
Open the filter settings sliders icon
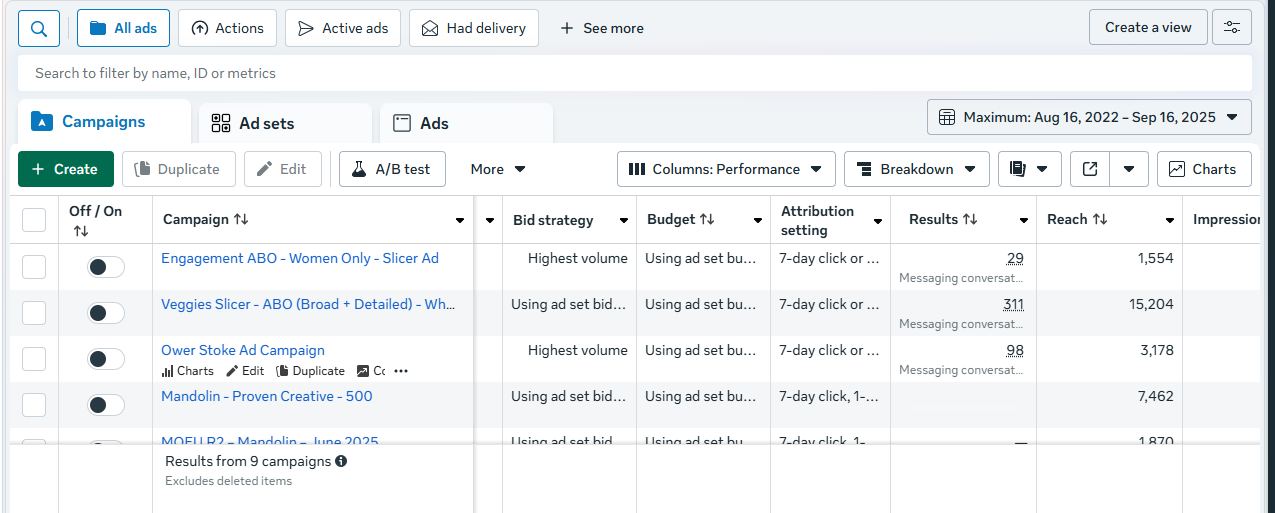[x=1231, y=28]
